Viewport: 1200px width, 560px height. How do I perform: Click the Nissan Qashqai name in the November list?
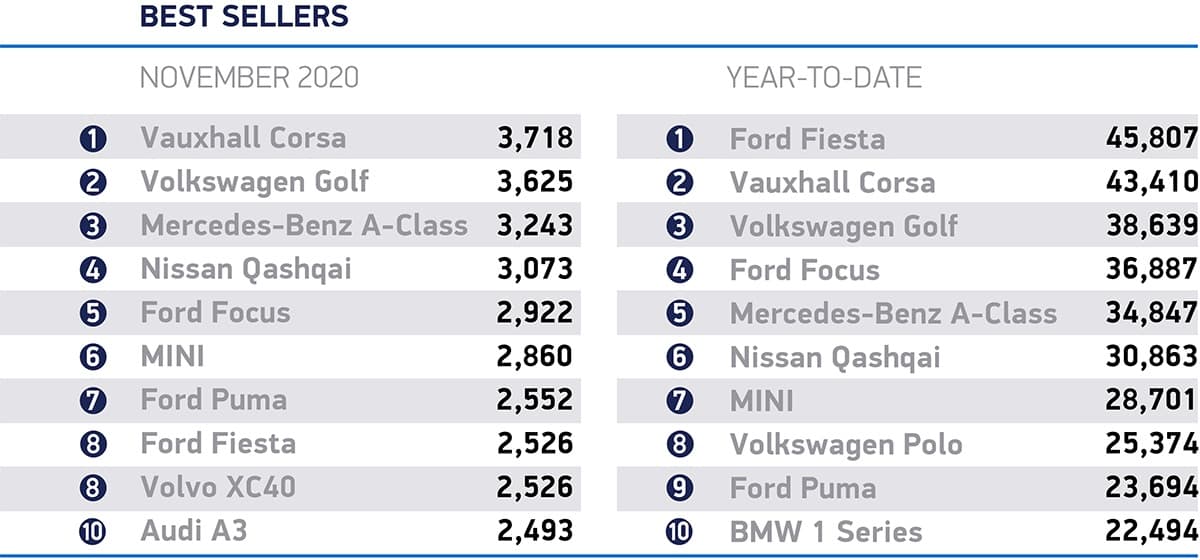click(246, 269)
